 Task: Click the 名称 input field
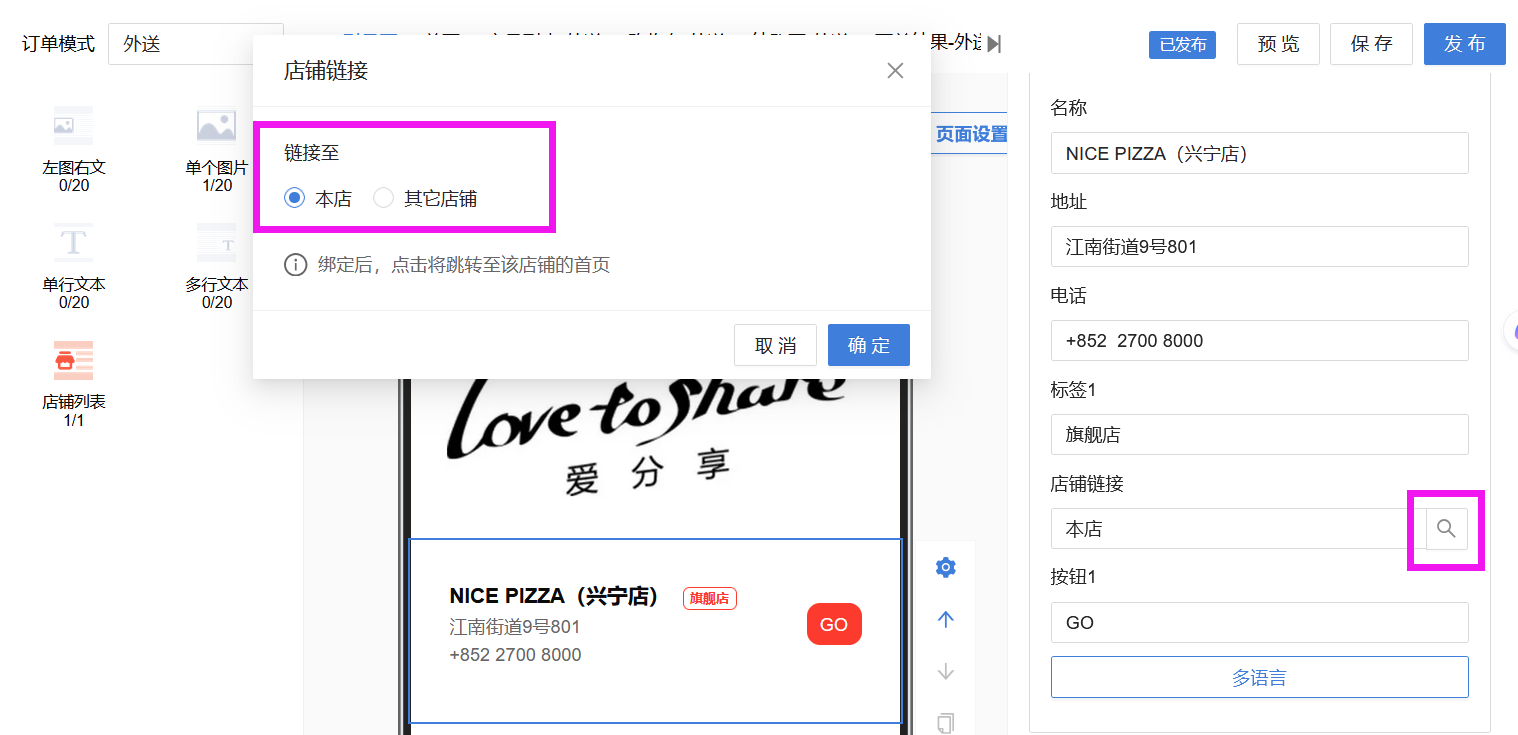1259,153
